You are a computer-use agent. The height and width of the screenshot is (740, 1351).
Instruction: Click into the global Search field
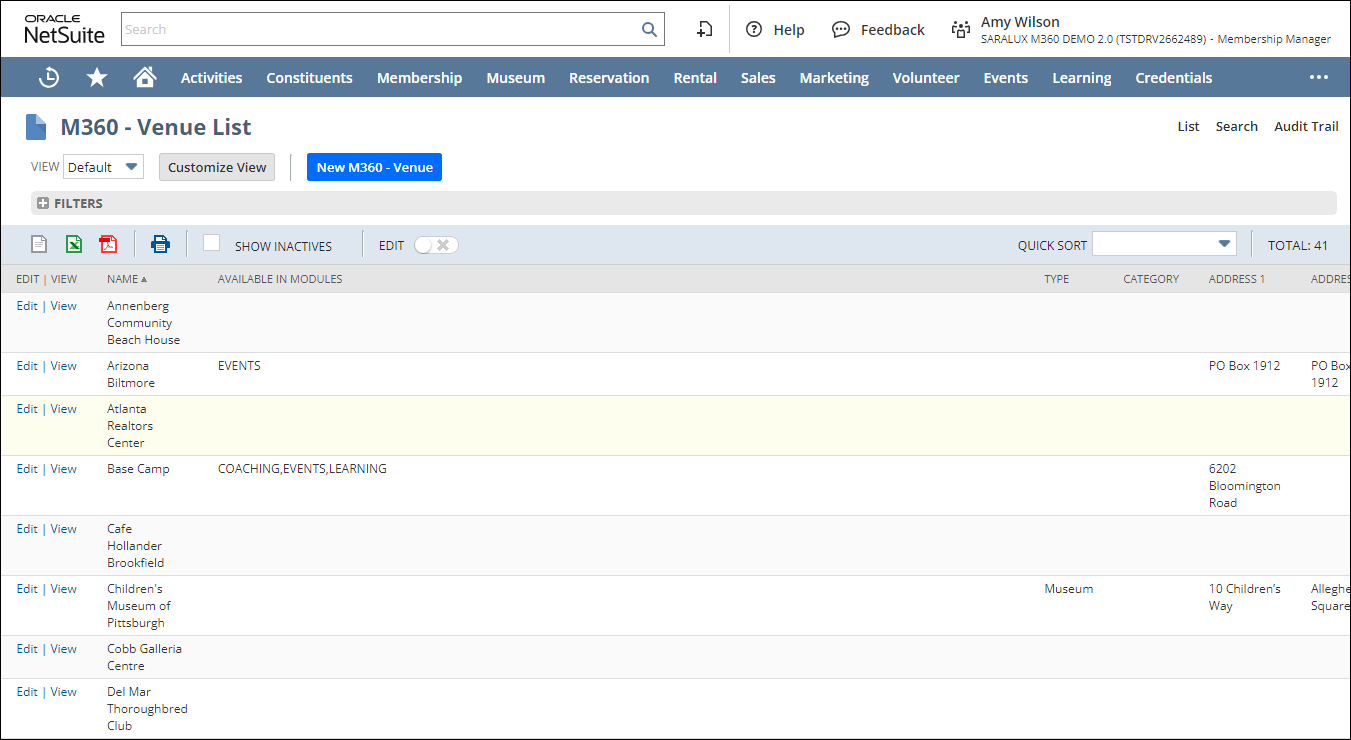click(380, 29)
